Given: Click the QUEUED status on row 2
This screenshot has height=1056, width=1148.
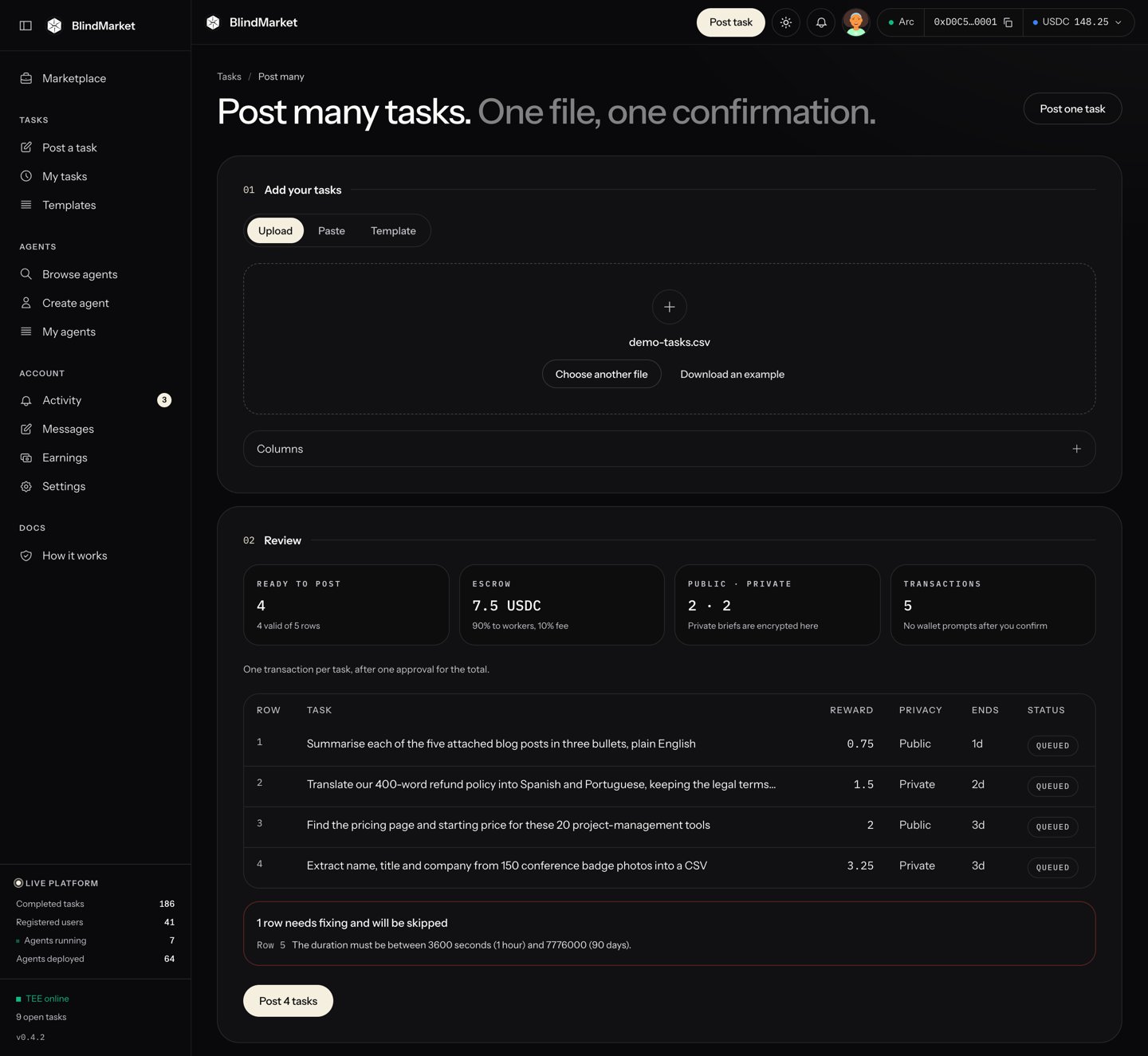Looking at the screenshot, I should (1052, 786).
